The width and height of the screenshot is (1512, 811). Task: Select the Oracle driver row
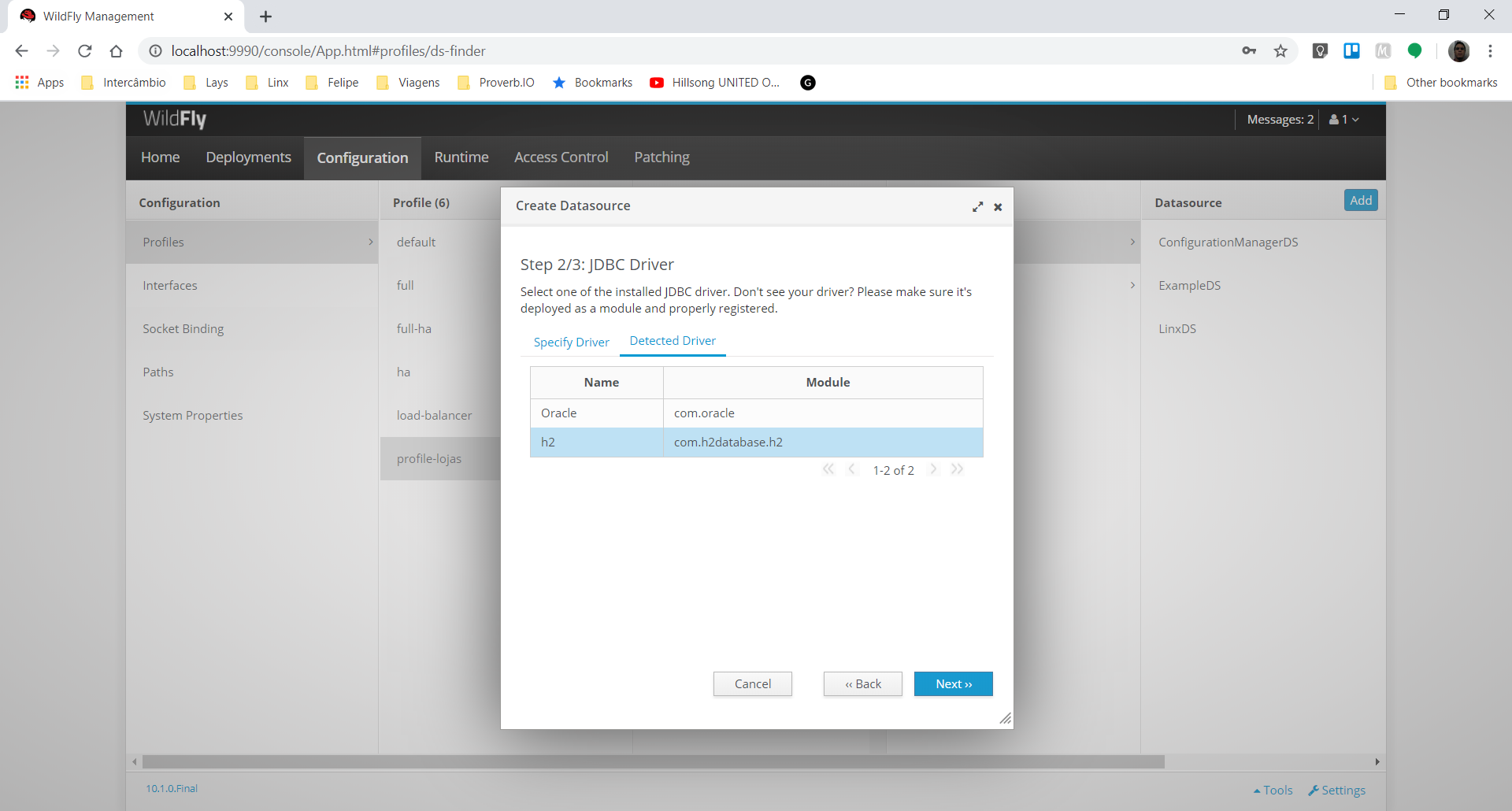[x=757, y=413]
